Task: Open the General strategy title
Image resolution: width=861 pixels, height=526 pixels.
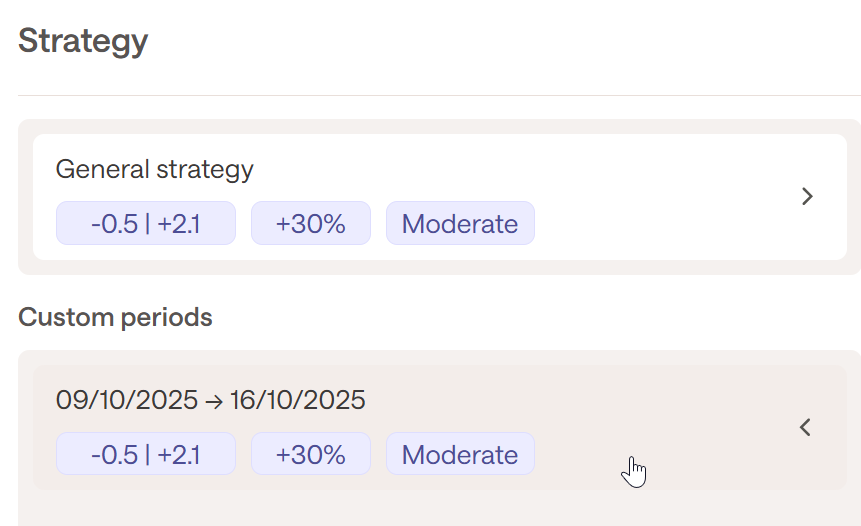Action: (154, 170)
